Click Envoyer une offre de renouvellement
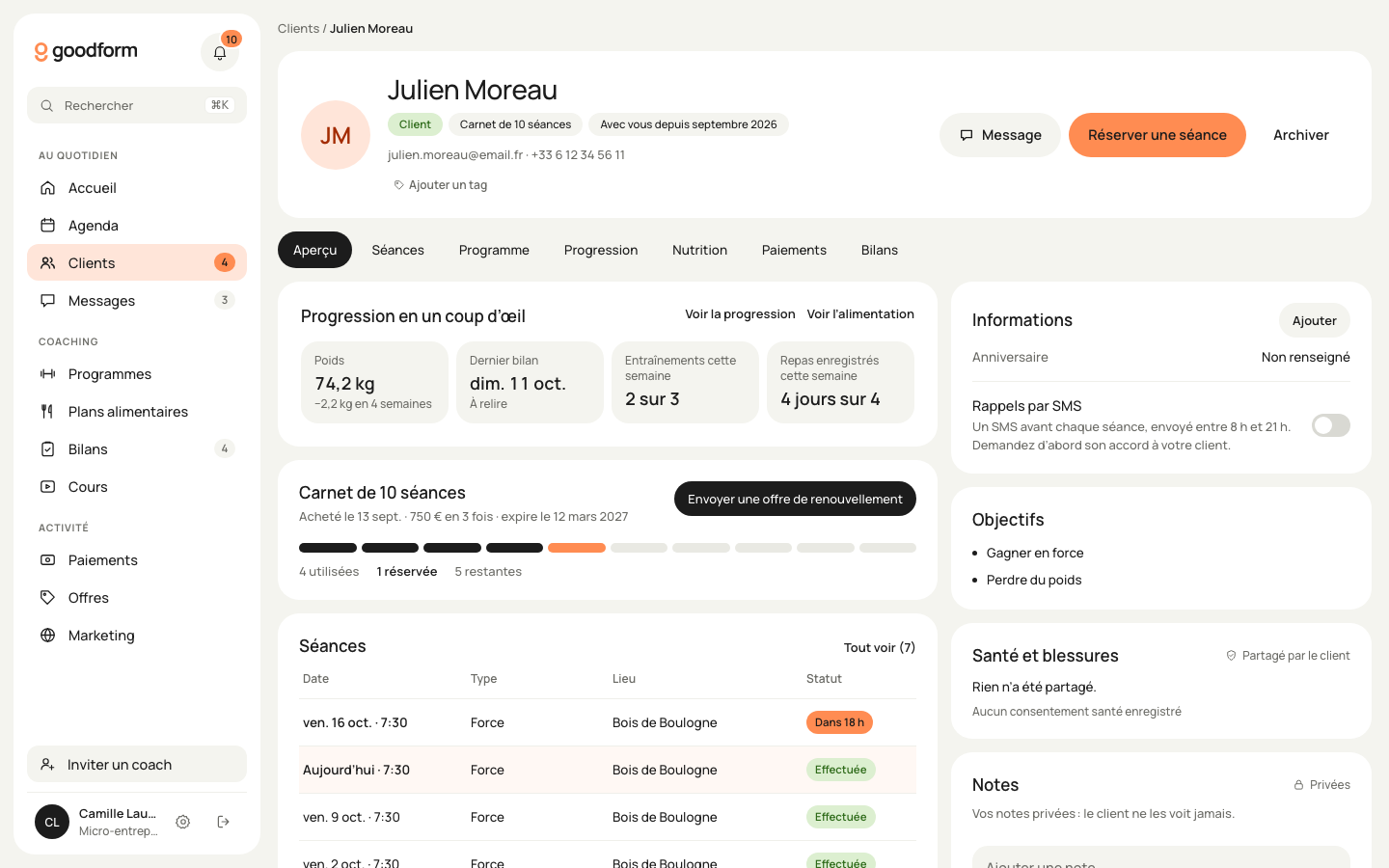The height and width of the screenshot is (868, 1389). [x=795, y=499]
